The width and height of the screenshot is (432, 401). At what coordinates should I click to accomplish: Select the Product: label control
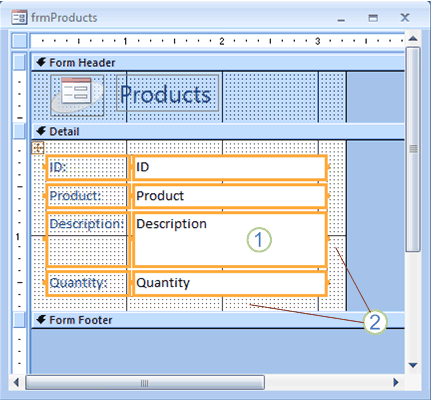coord(87,196)
